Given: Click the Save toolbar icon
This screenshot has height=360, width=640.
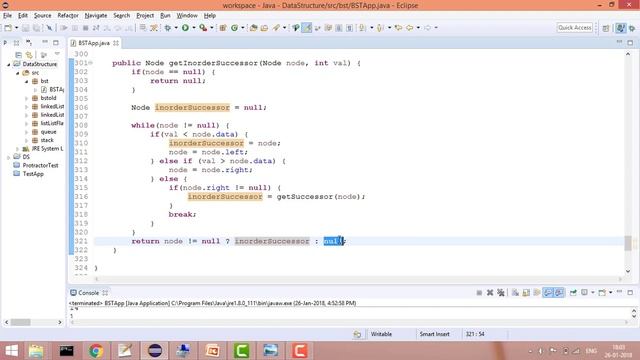Looking at the screenshot, I should tap(25, 28).
